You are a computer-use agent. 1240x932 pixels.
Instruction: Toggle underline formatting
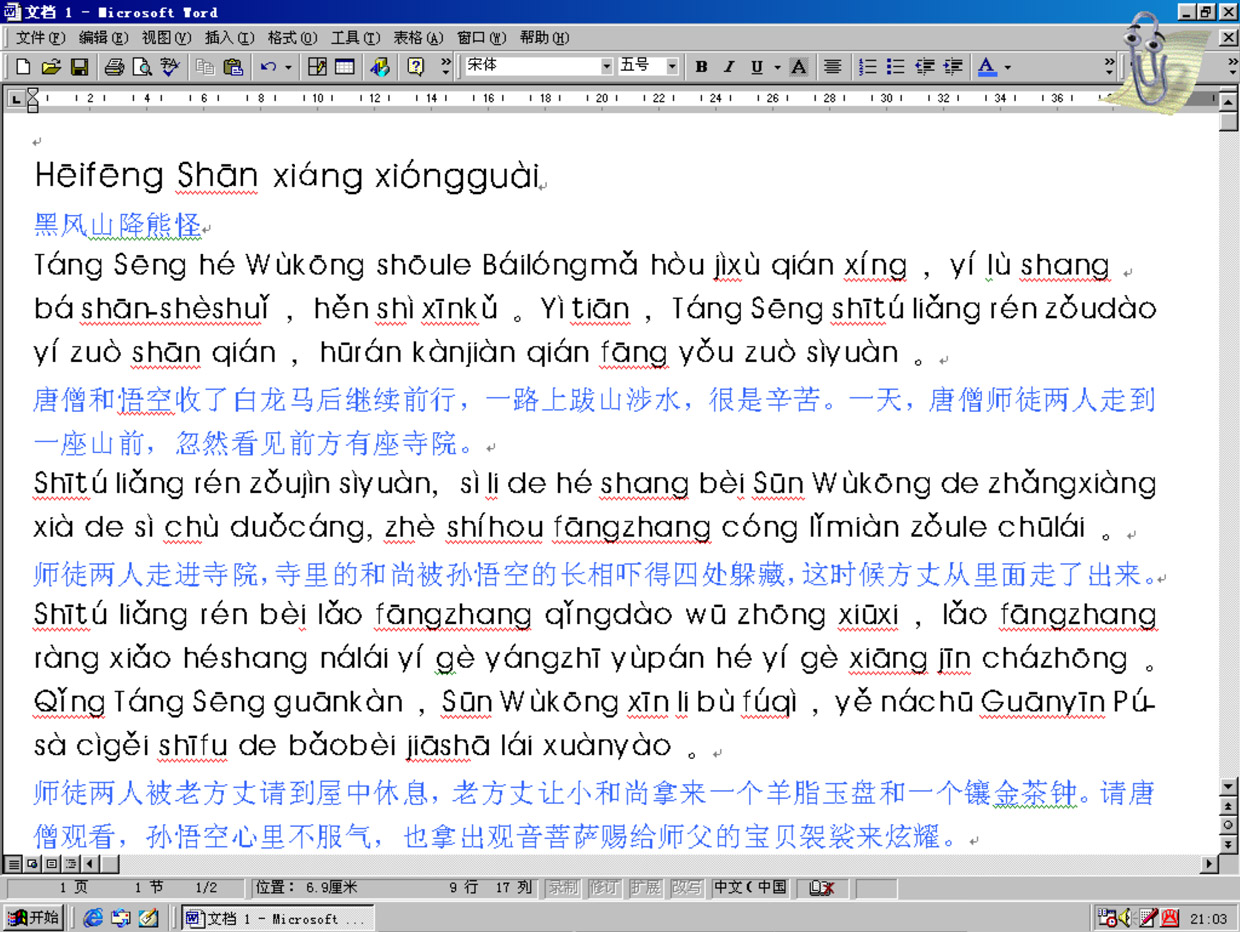pos(756,67)
